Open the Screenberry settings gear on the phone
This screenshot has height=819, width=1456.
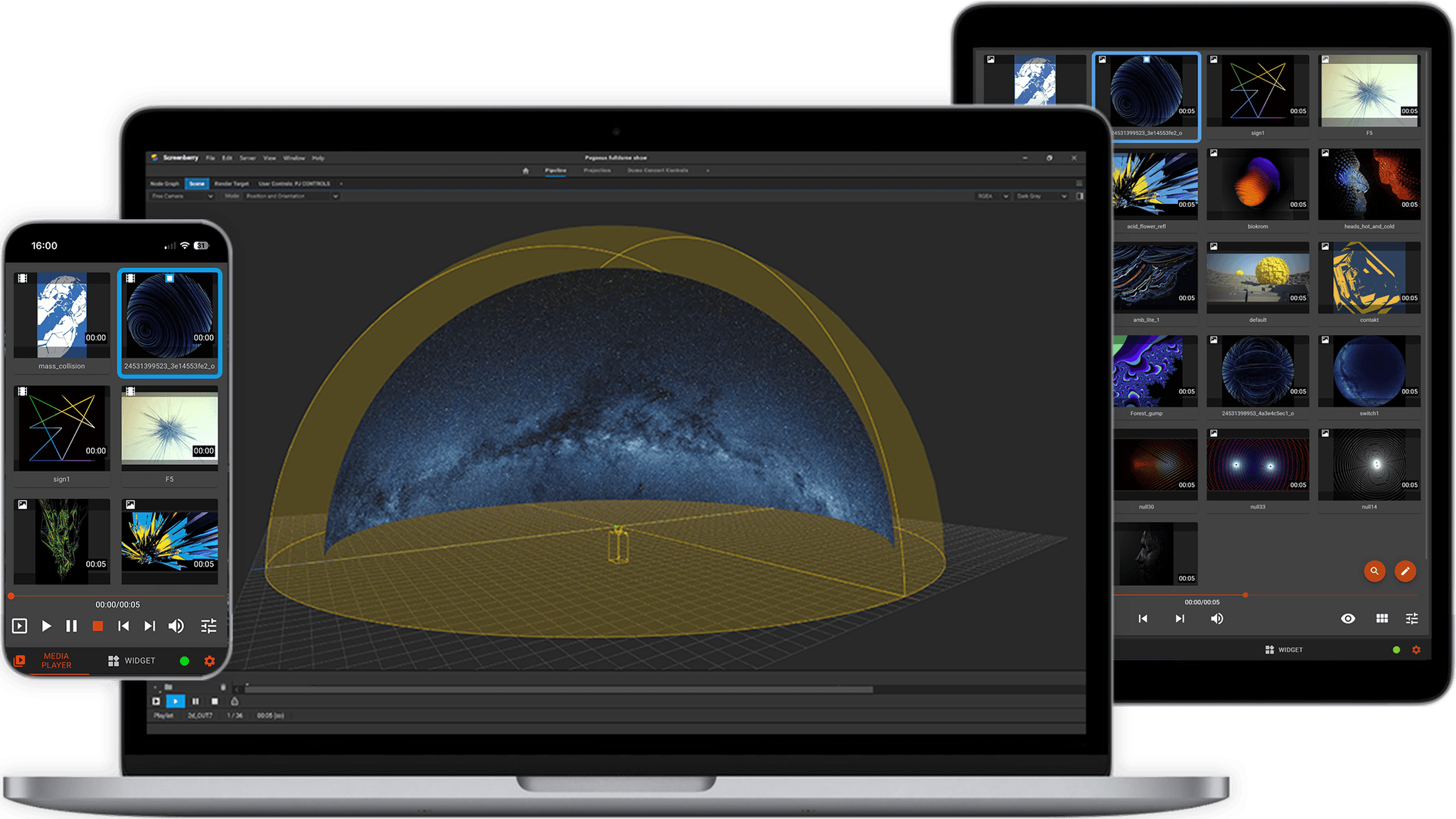click(209, 660)
